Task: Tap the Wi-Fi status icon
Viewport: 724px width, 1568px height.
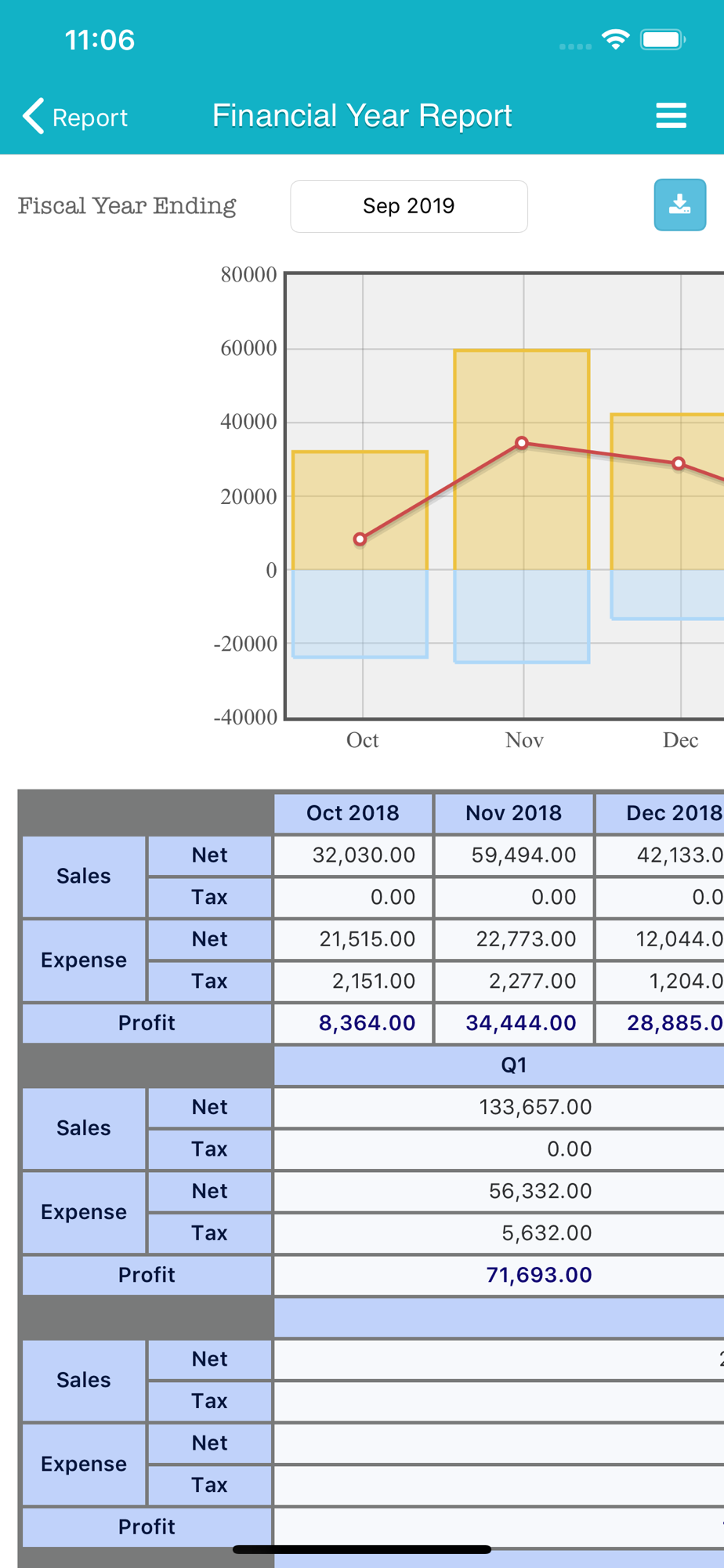Action: tap(616, 39)
